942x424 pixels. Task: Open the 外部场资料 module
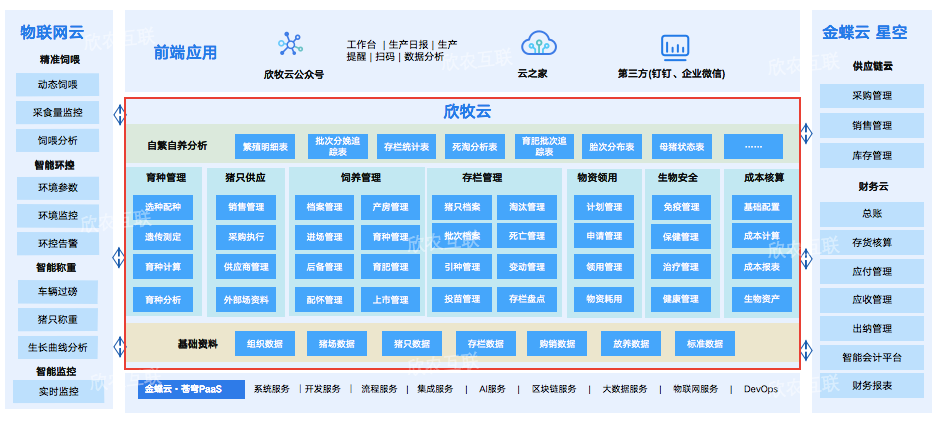pyautogui.click(x=246, y=300)
